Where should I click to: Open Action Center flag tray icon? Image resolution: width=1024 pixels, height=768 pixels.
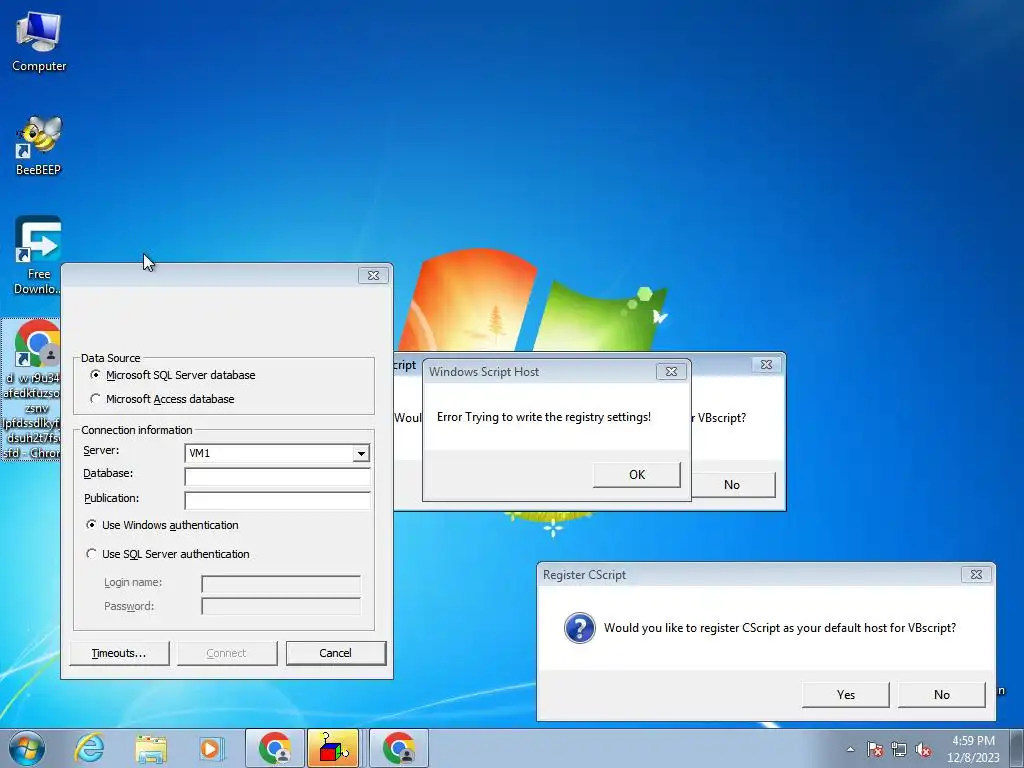[875, 749]
